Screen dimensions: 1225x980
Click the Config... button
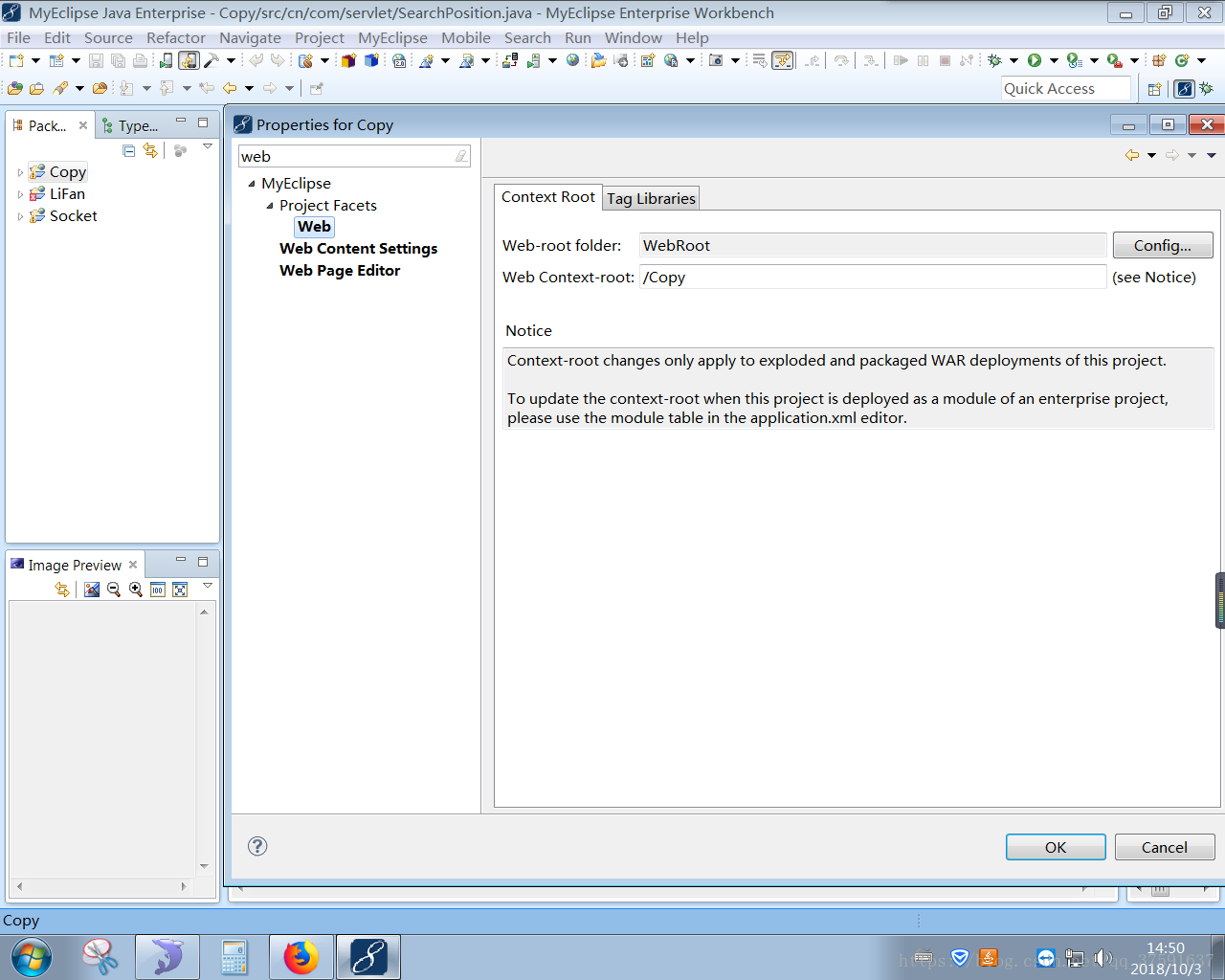(x=1163, y=245)
